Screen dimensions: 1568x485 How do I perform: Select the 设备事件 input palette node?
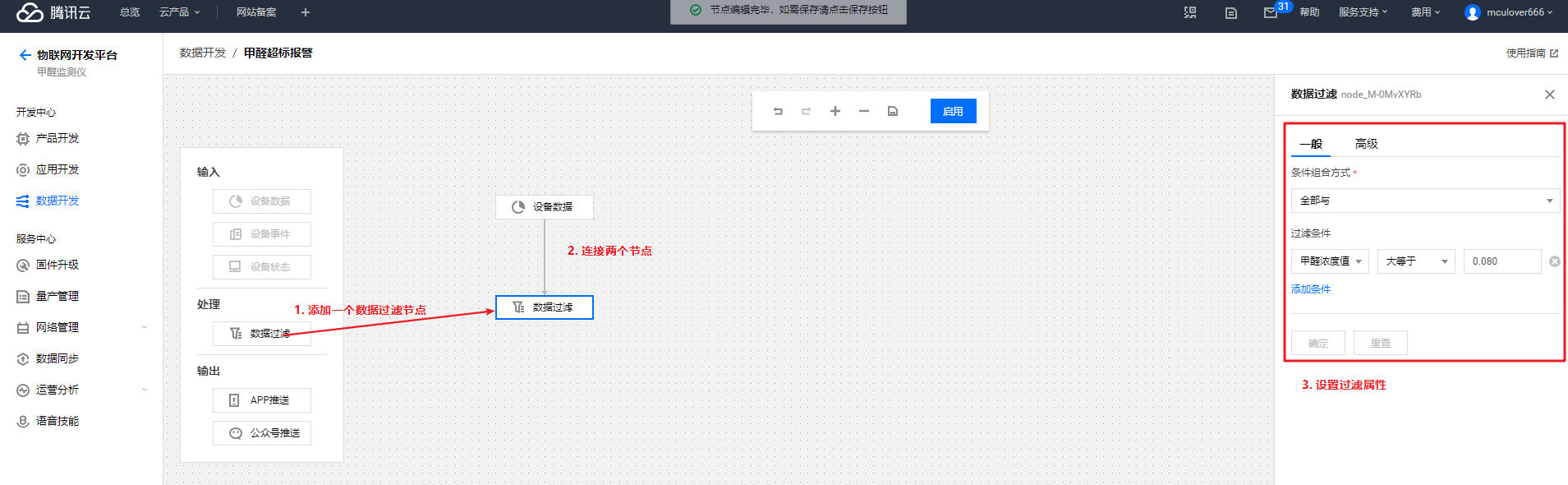point(262,234)
